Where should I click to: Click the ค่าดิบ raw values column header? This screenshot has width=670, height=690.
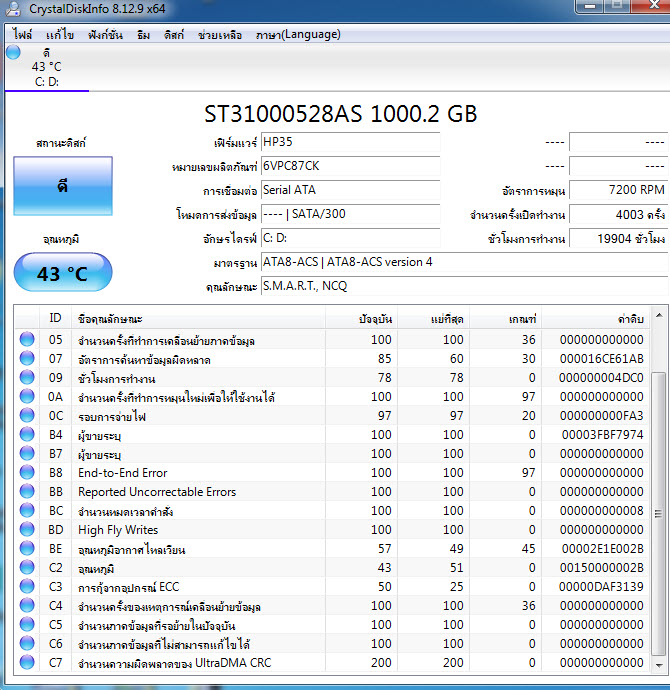630,319
